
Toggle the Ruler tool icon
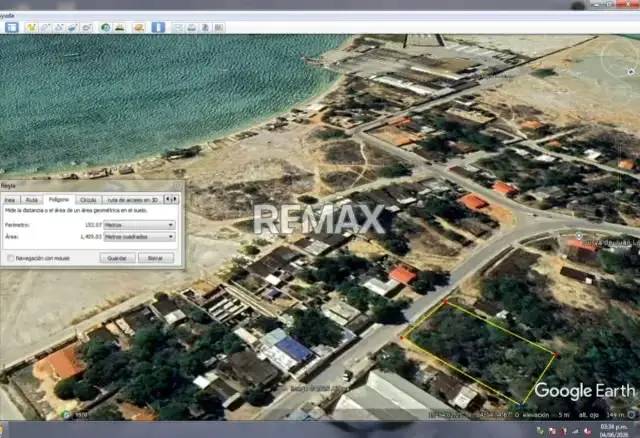pyautogui.click(x=158, y=27)
